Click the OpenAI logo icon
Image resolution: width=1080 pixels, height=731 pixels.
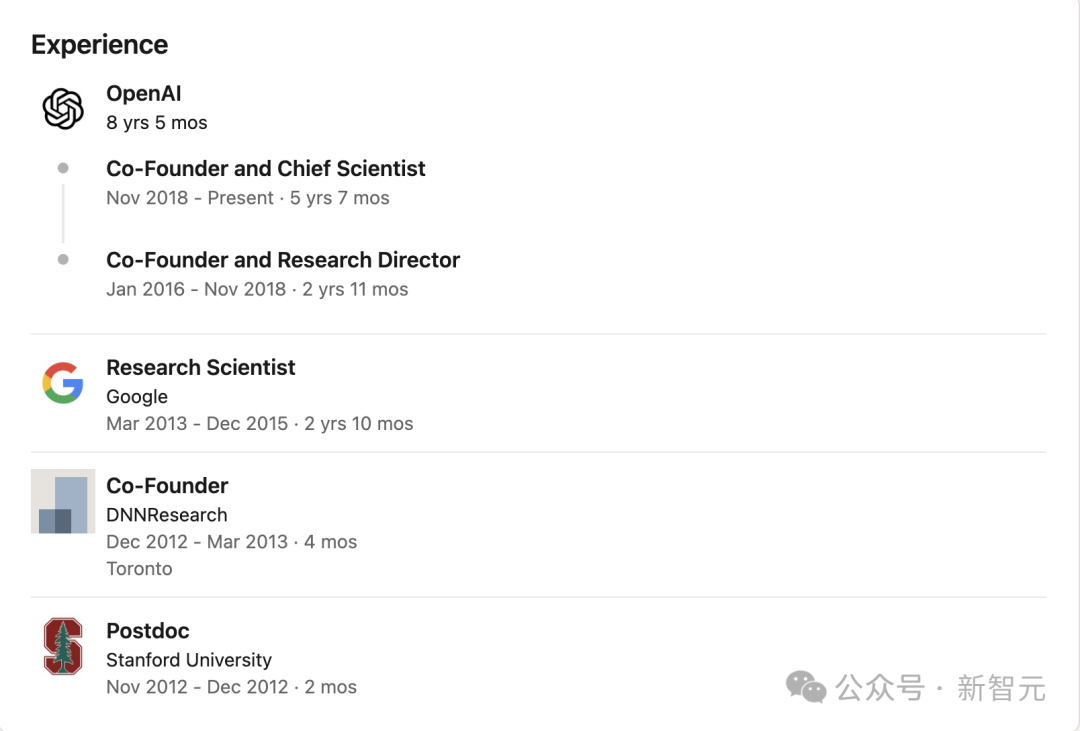point(63,108)
